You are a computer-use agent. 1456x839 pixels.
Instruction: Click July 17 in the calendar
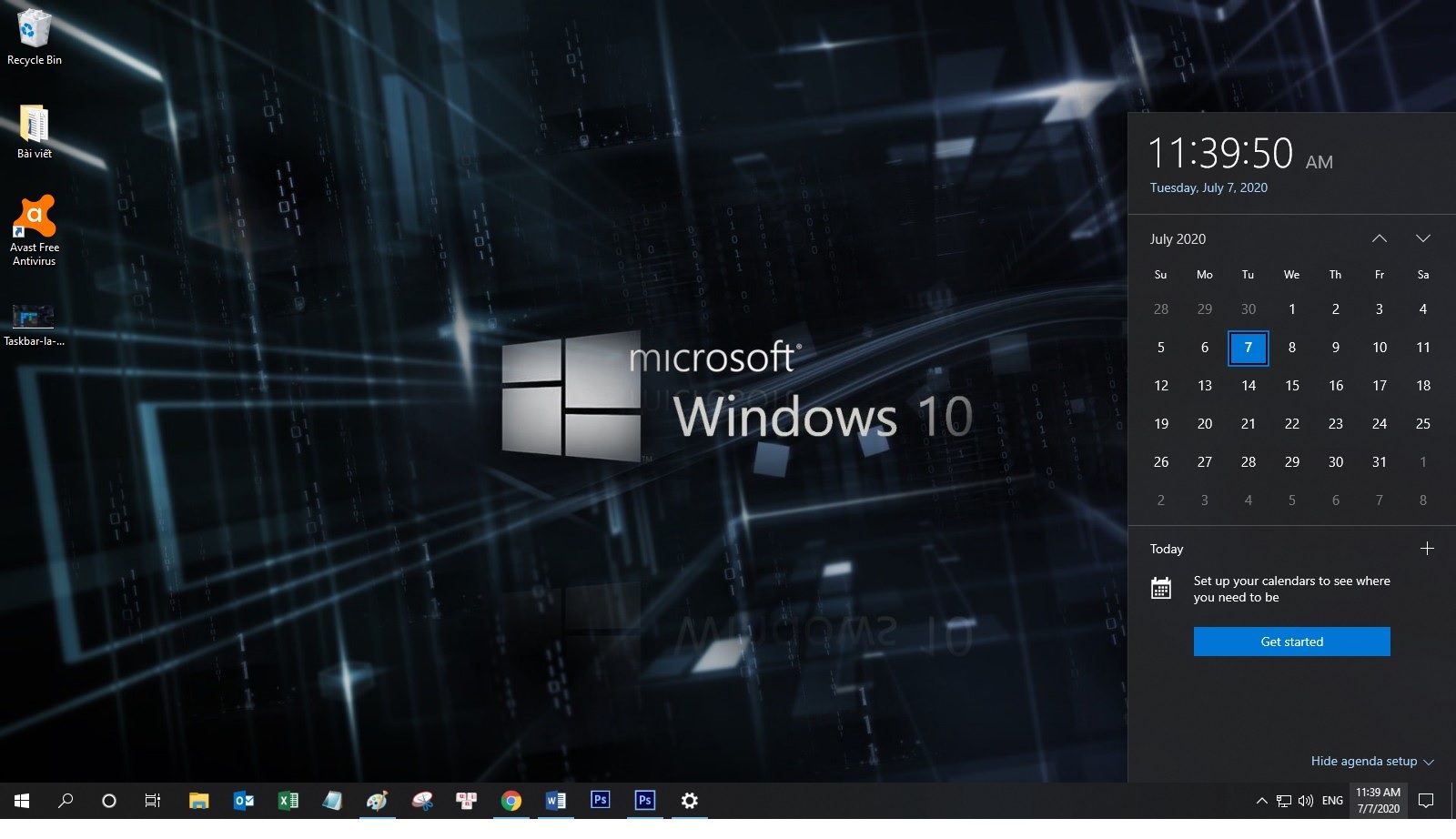pyautogui.click(x=1380, y=386)
